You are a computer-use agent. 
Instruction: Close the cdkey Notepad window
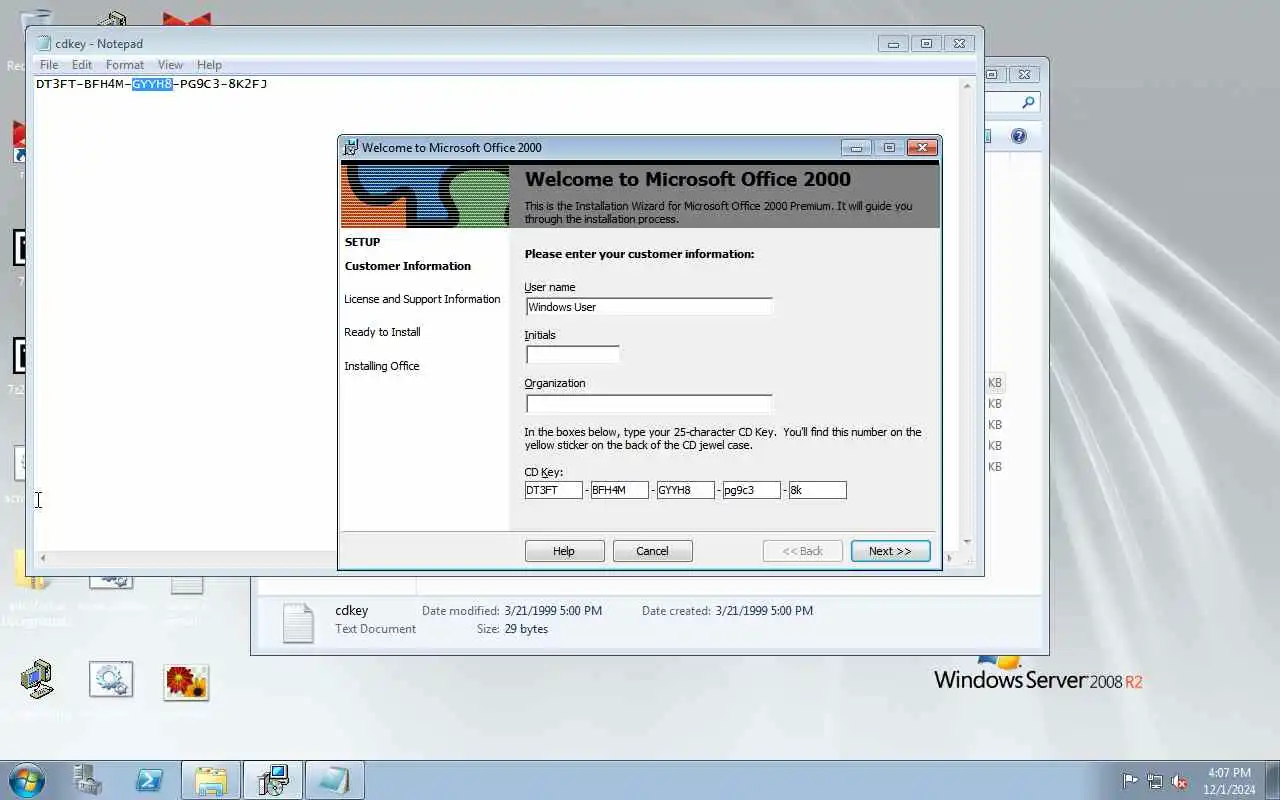[959, 43]
